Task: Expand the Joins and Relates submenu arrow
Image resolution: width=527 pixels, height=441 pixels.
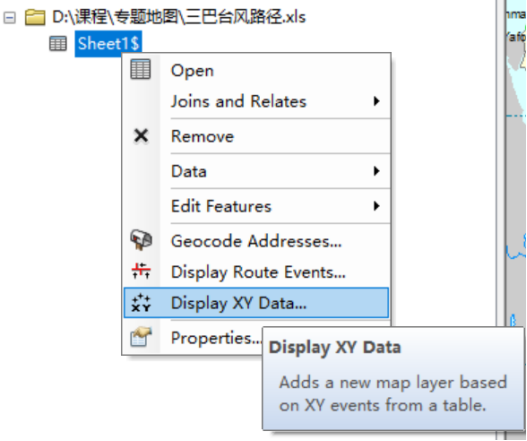Action: coord(376,101)
